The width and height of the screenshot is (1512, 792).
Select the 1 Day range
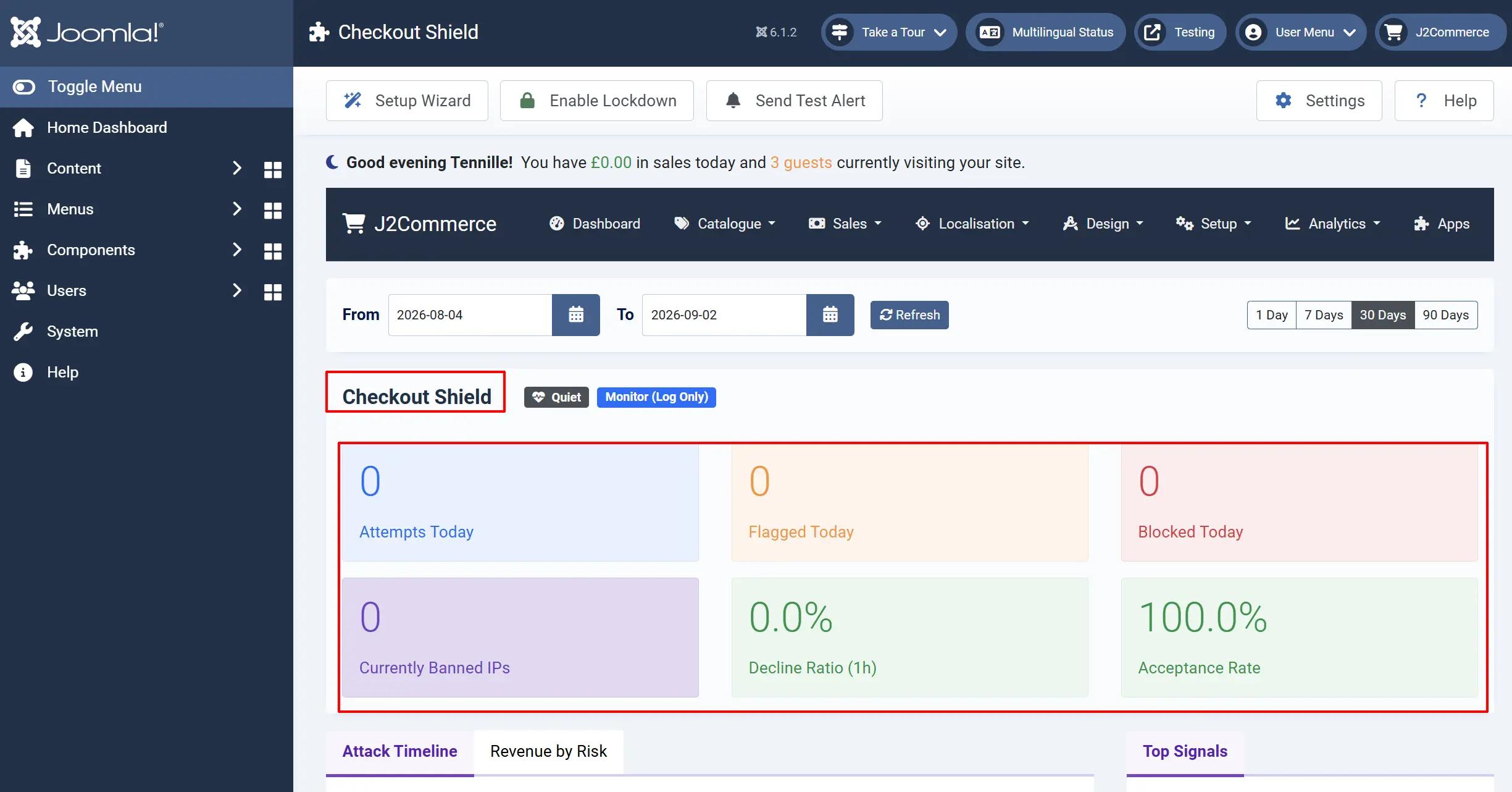[x=1272, y=315]
